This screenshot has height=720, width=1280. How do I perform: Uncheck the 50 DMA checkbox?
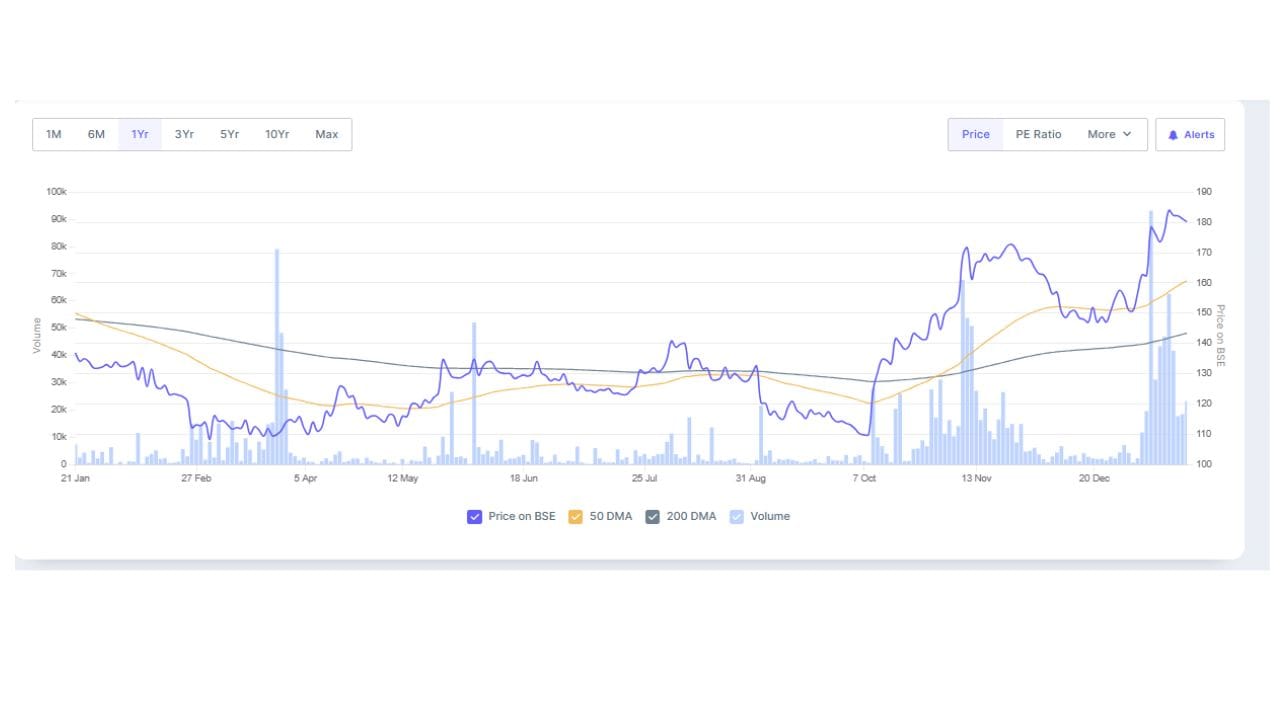[575, 517]
